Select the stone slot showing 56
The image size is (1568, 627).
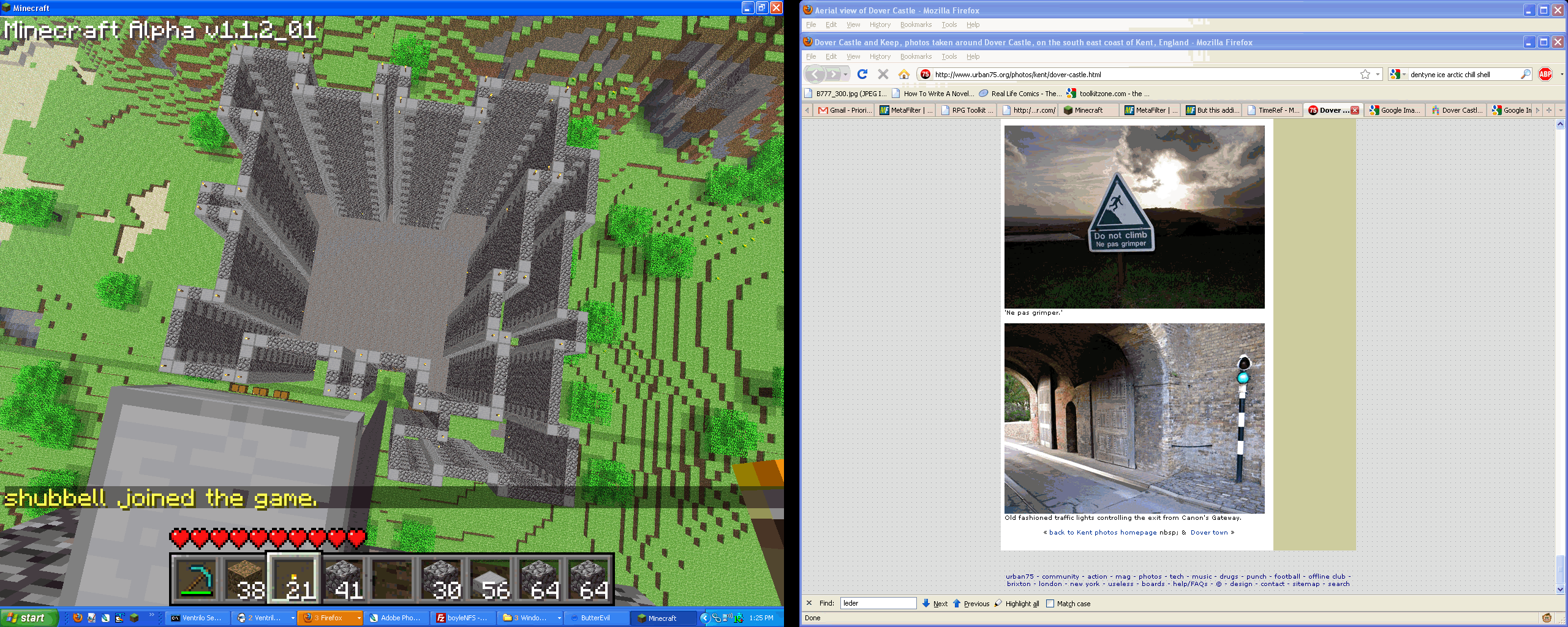coord(490,579)
